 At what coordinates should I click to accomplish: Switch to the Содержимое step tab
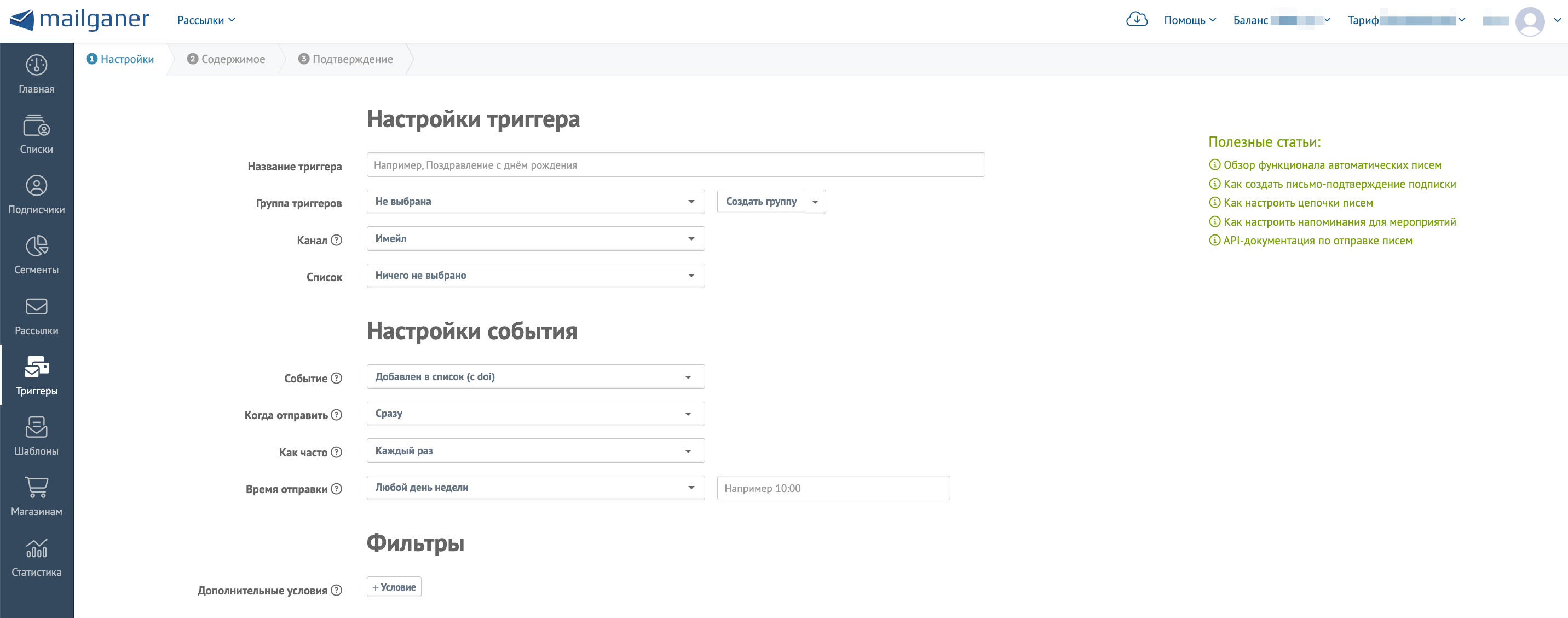tap(227, 59)
